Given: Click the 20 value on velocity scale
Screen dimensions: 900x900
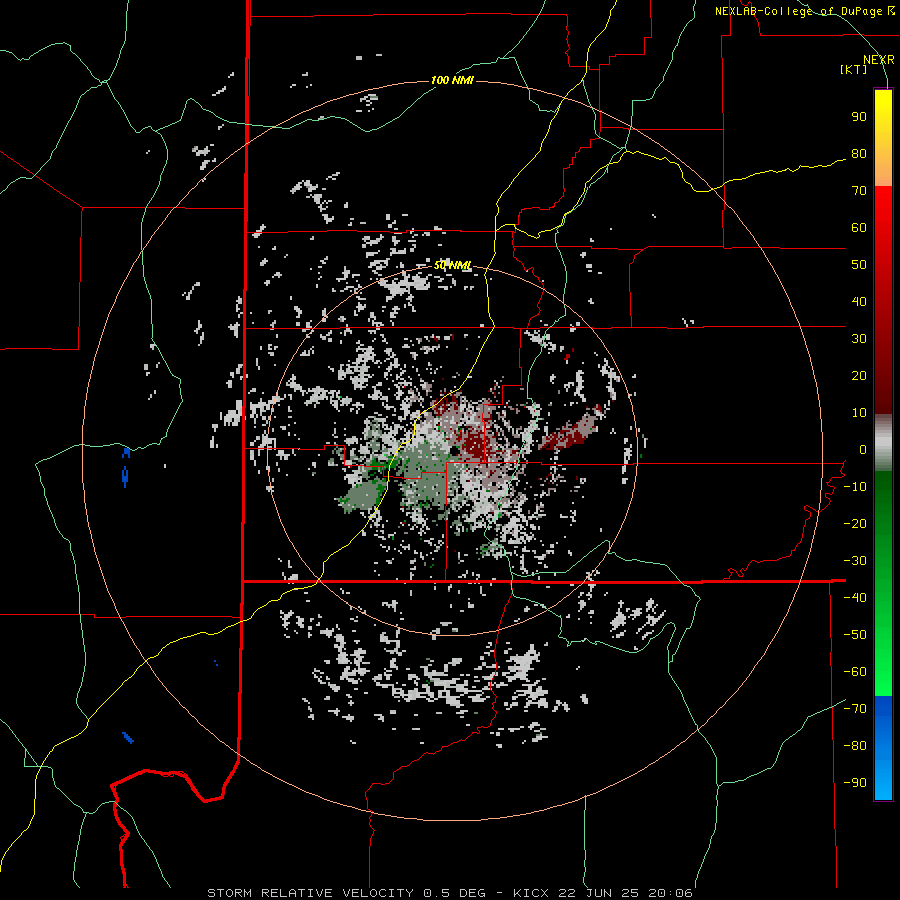Looking at the screenshot, I should pos(859,376).
